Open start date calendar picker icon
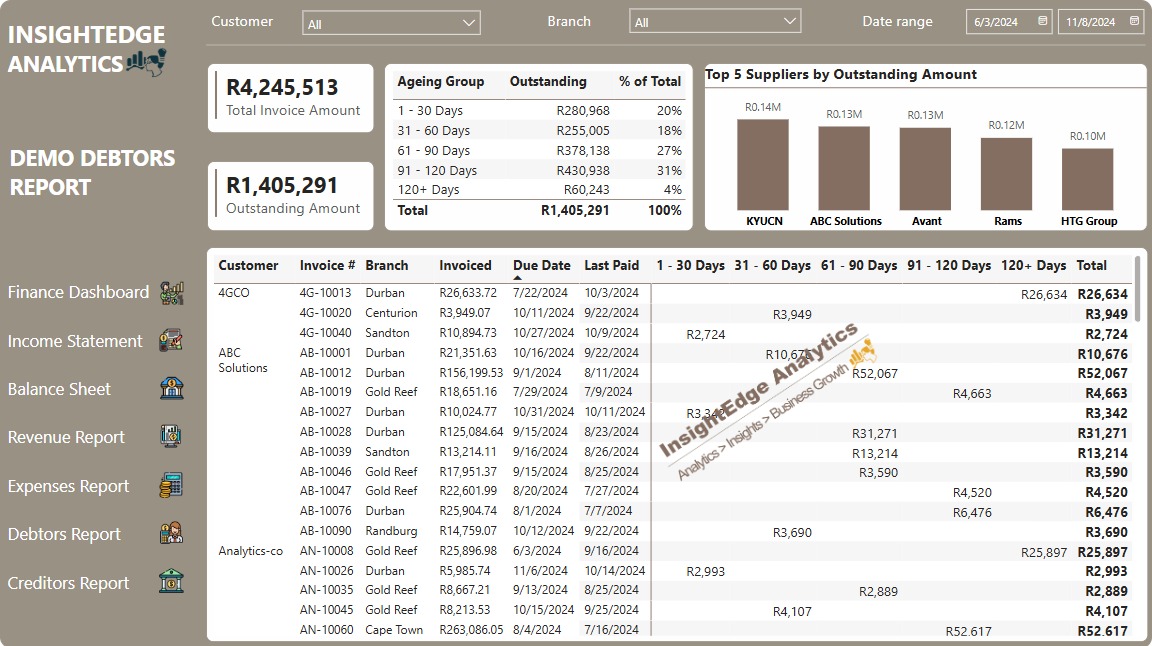The image size is (1152, 646). click(x=1043, y=21)
